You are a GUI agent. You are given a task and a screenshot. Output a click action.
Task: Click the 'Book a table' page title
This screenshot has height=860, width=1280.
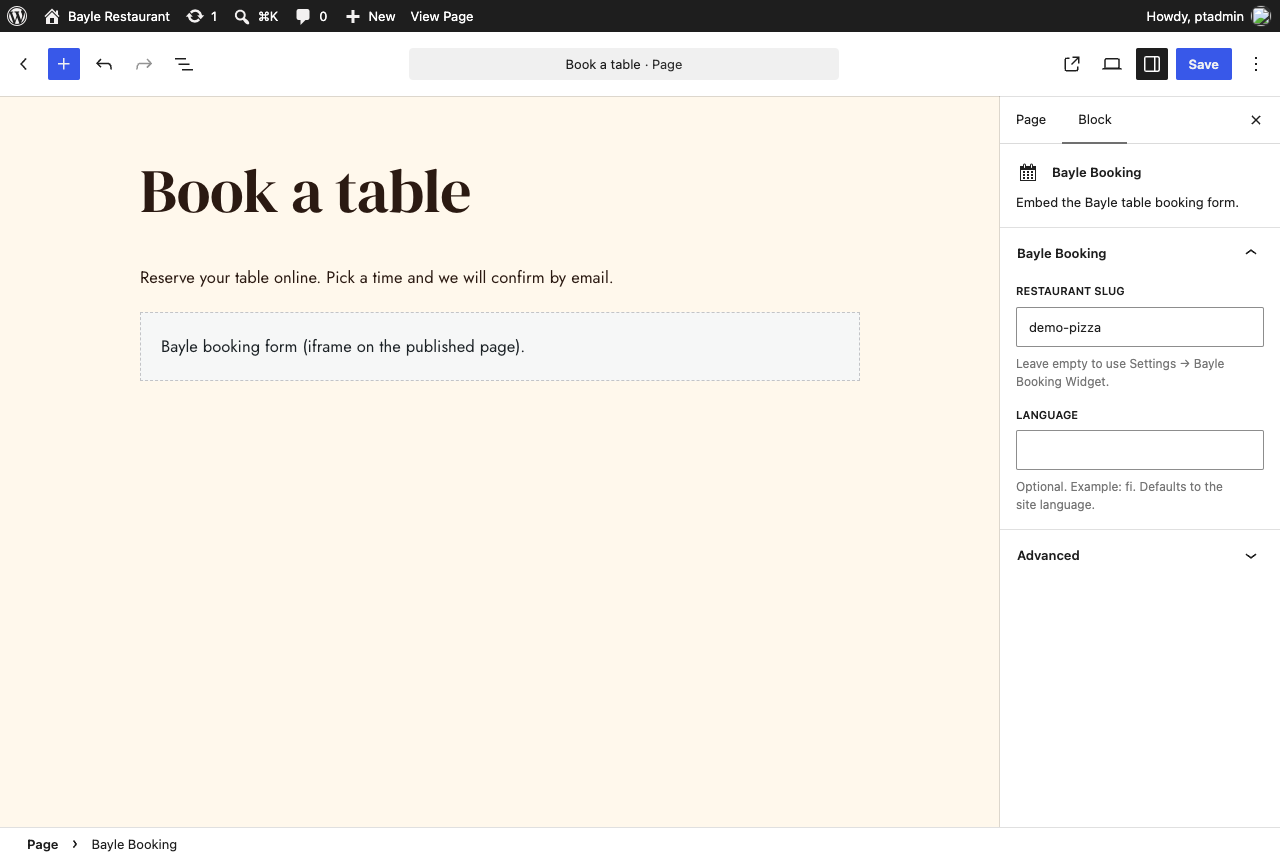(x=305, y=191)
